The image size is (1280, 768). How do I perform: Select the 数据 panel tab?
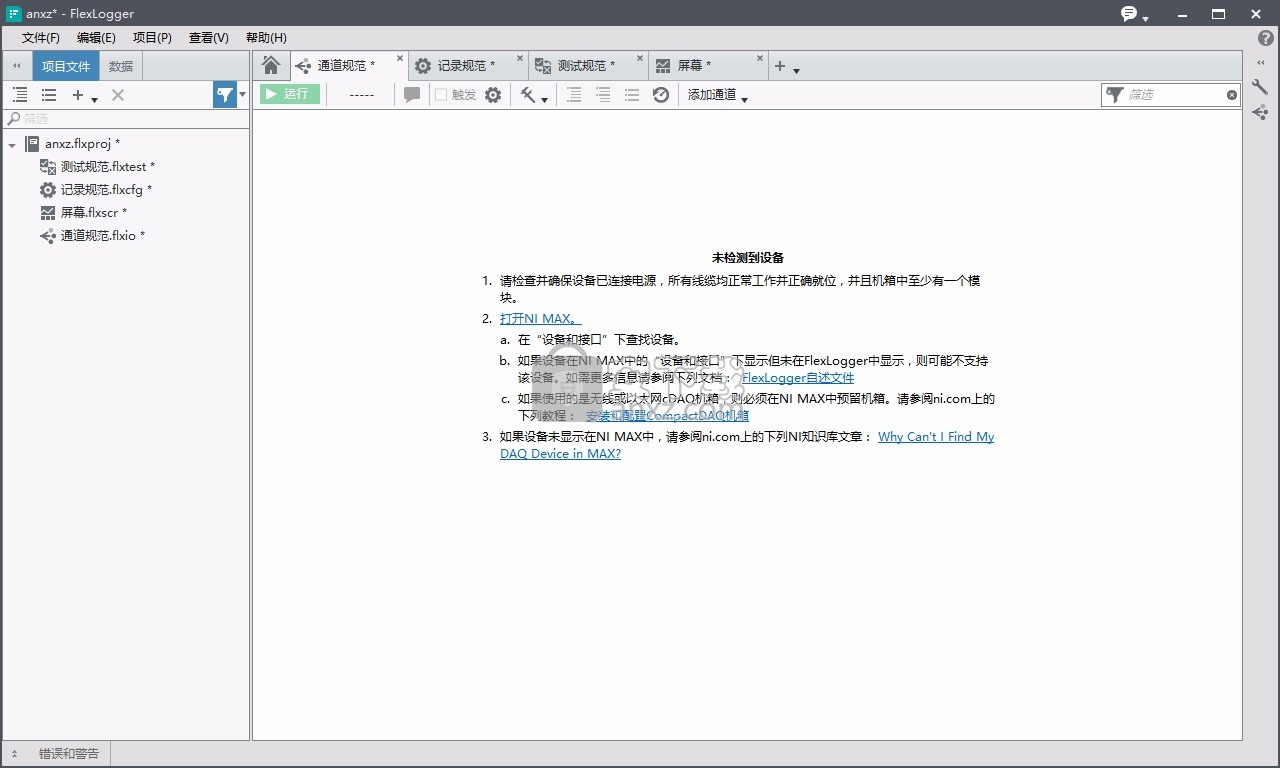click(x=121, y=66)
